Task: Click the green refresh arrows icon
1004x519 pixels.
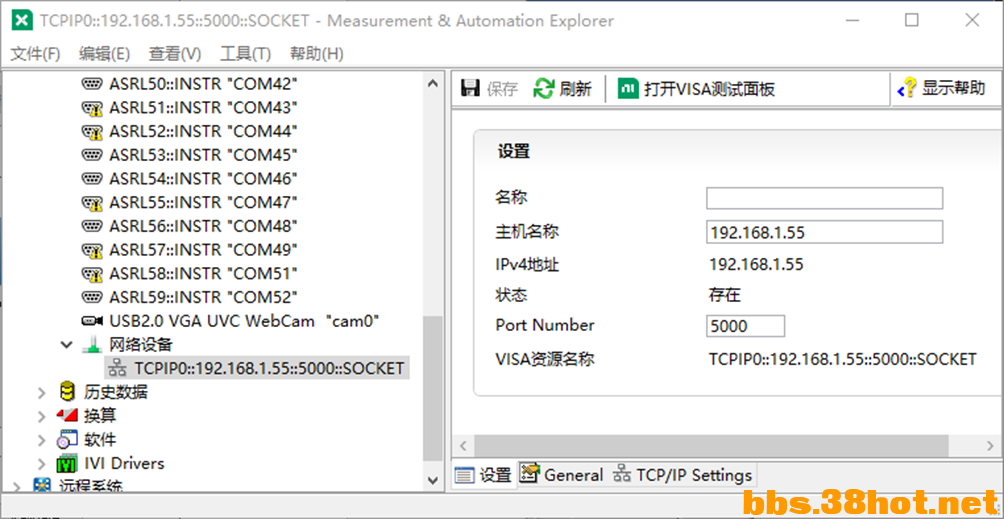Action: [x=544, y=88]
